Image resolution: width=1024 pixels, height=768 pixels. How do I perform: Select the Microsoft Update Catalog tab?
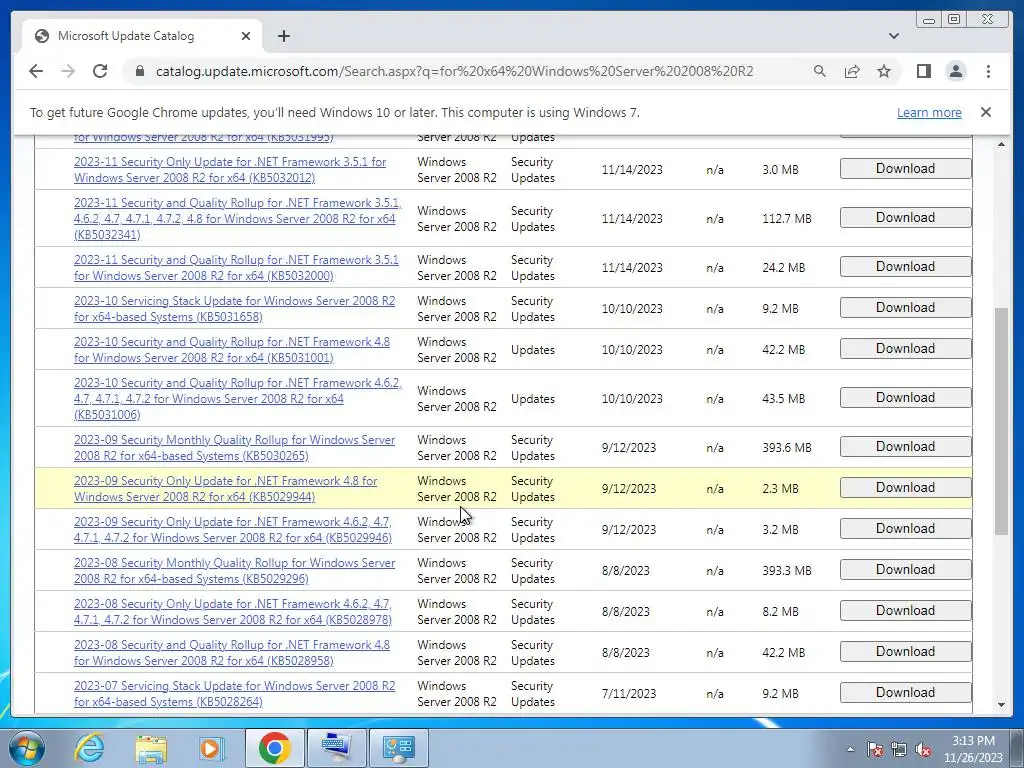tap(142, 36)
